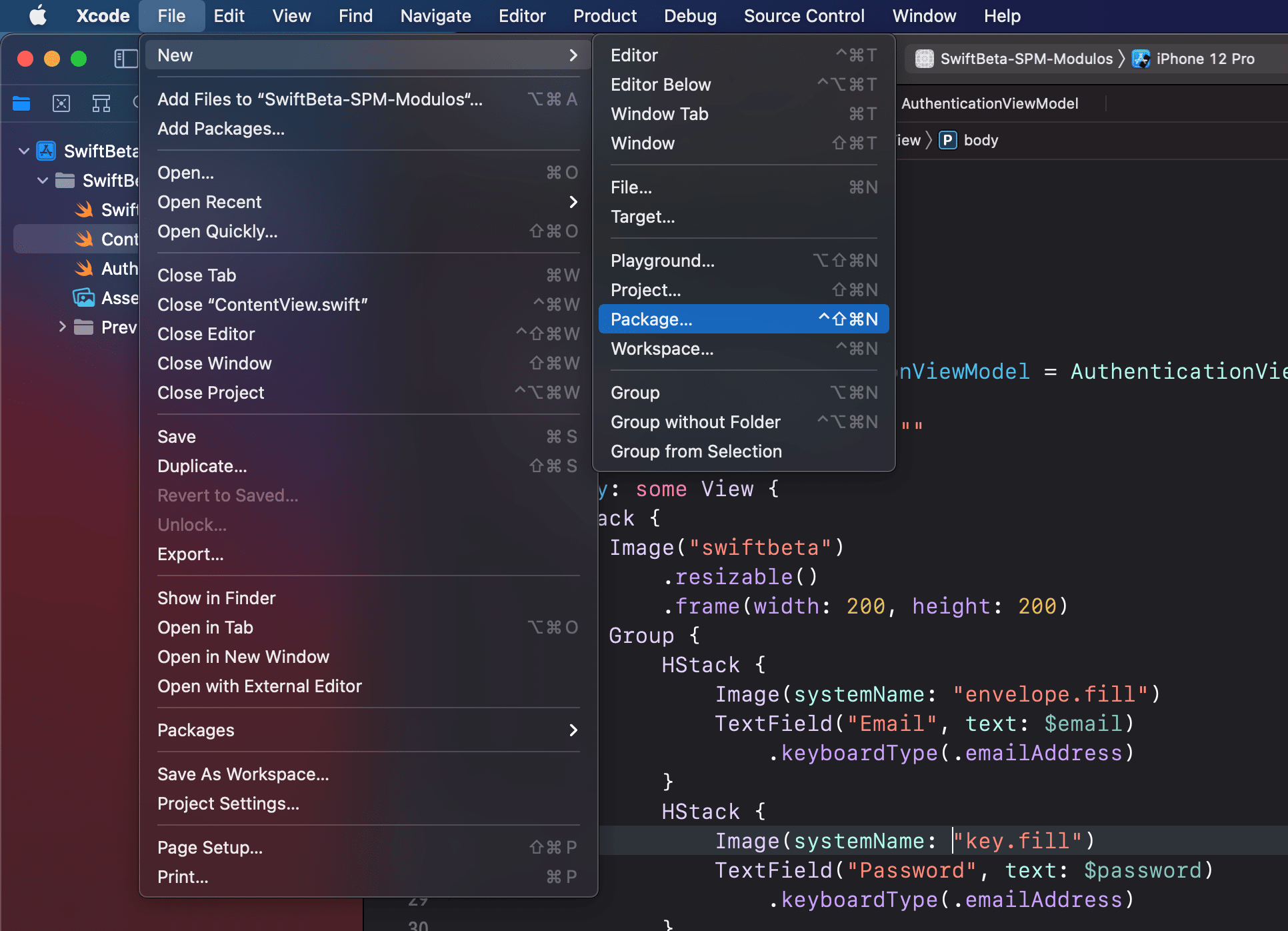Screen dimensions: 1288x931
Task: Choose New File… item
Action: click(x=744, y=187)
